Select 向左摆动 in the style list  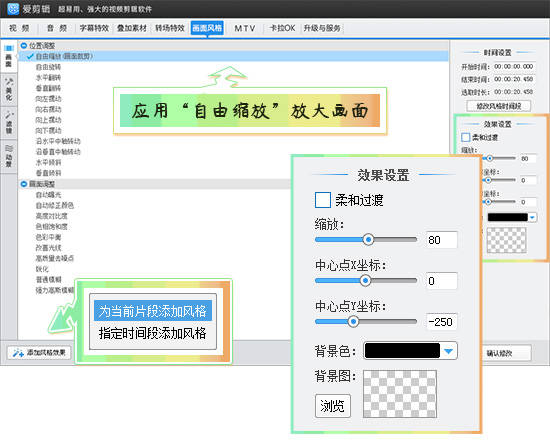point(48,99)
